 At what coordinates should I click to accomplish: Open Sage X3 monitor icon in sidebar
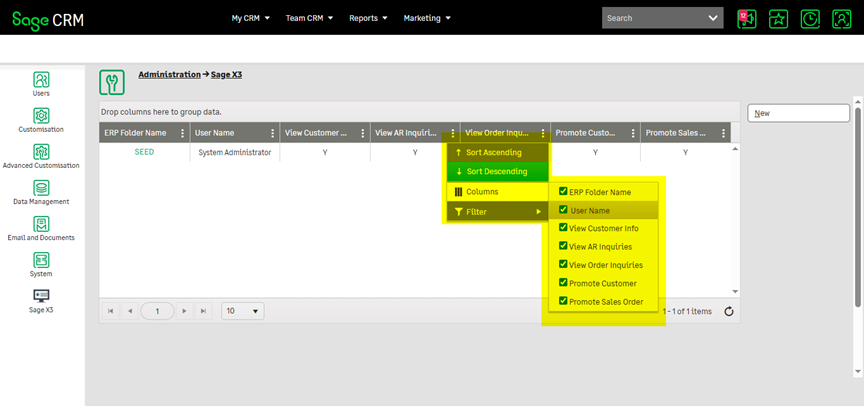41,296
